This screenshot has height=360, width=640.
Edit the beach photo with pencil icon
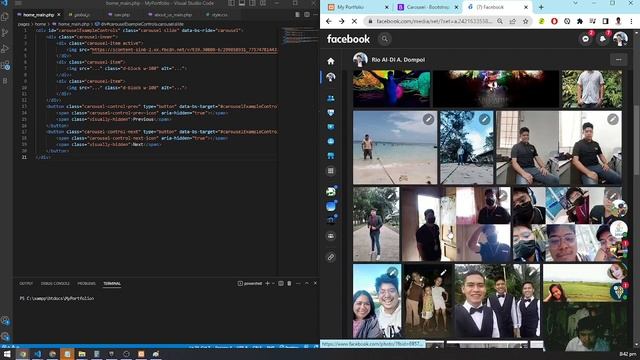(x=428, y=119)
